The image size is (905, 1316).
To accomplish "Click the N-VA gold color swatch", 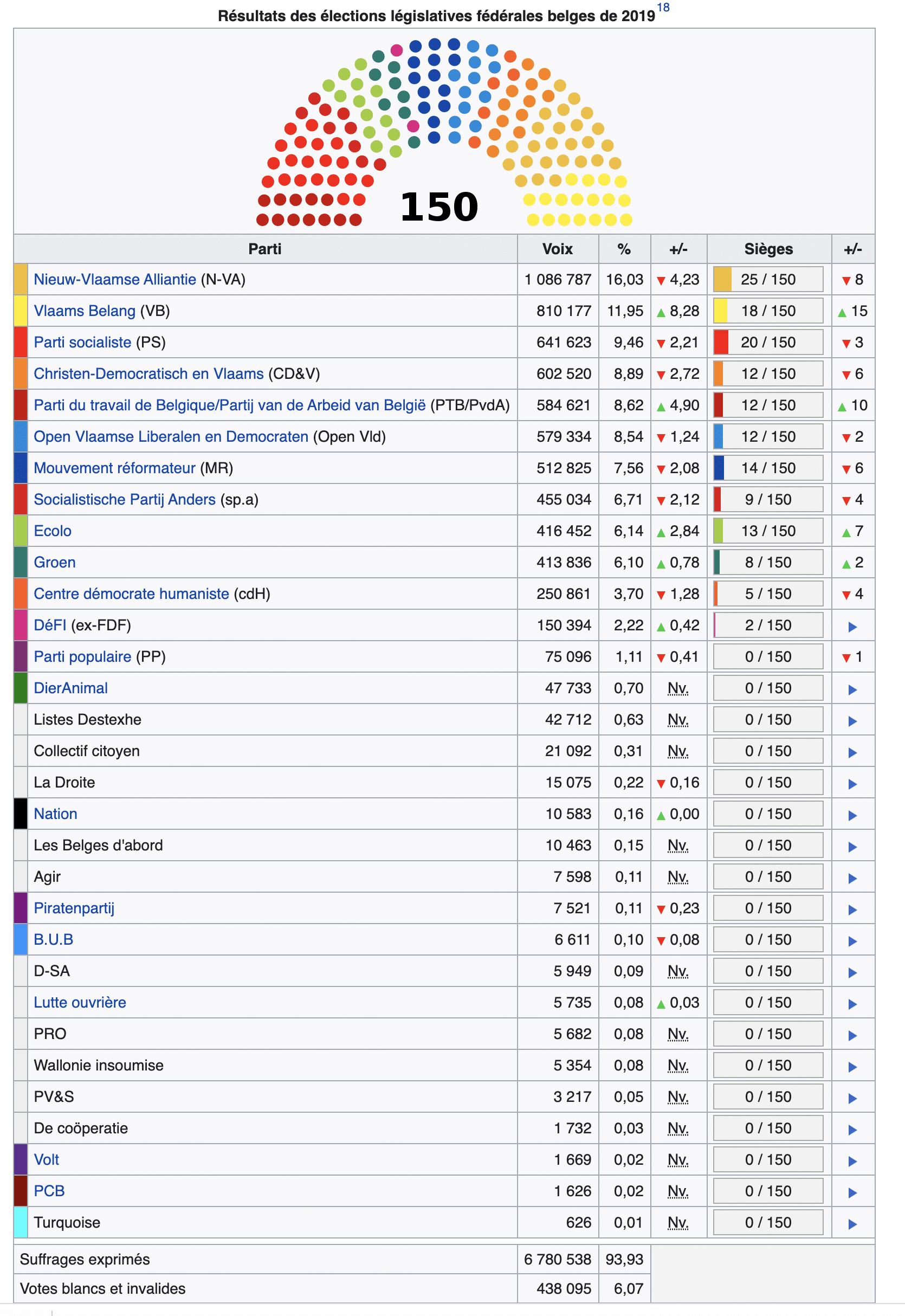I will (21, 280).
